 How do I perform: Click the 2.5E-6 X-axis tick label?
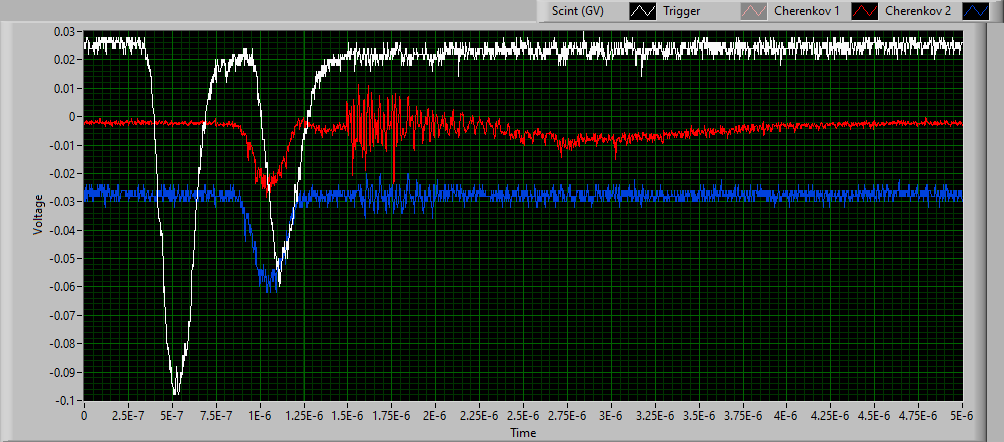click(524, 415)
